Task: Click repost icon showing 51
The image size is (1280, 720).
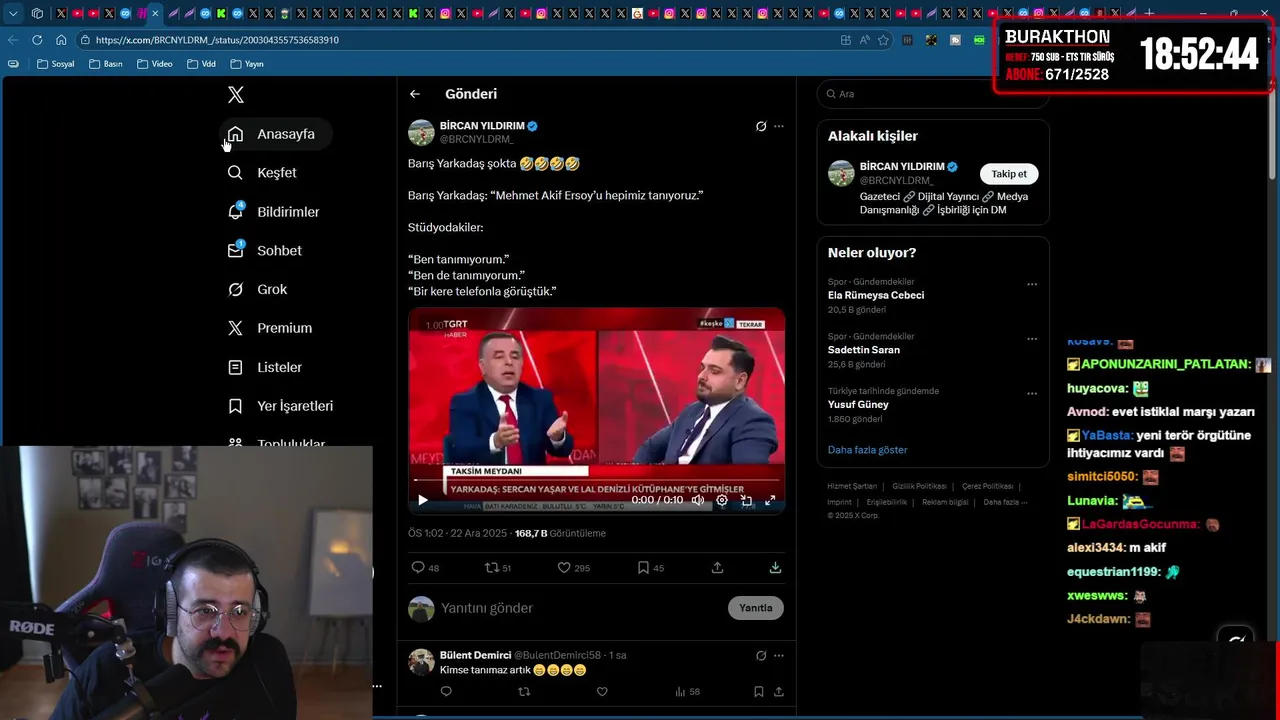Action: pos(498,568)
